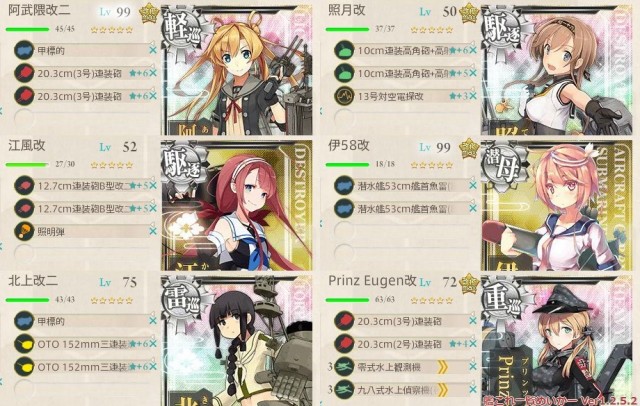The height and width of the screenshot is (406, 640).
Task: Click the empty fourth slot of 阿武隈改二
Action: click(x=84, y=118)
